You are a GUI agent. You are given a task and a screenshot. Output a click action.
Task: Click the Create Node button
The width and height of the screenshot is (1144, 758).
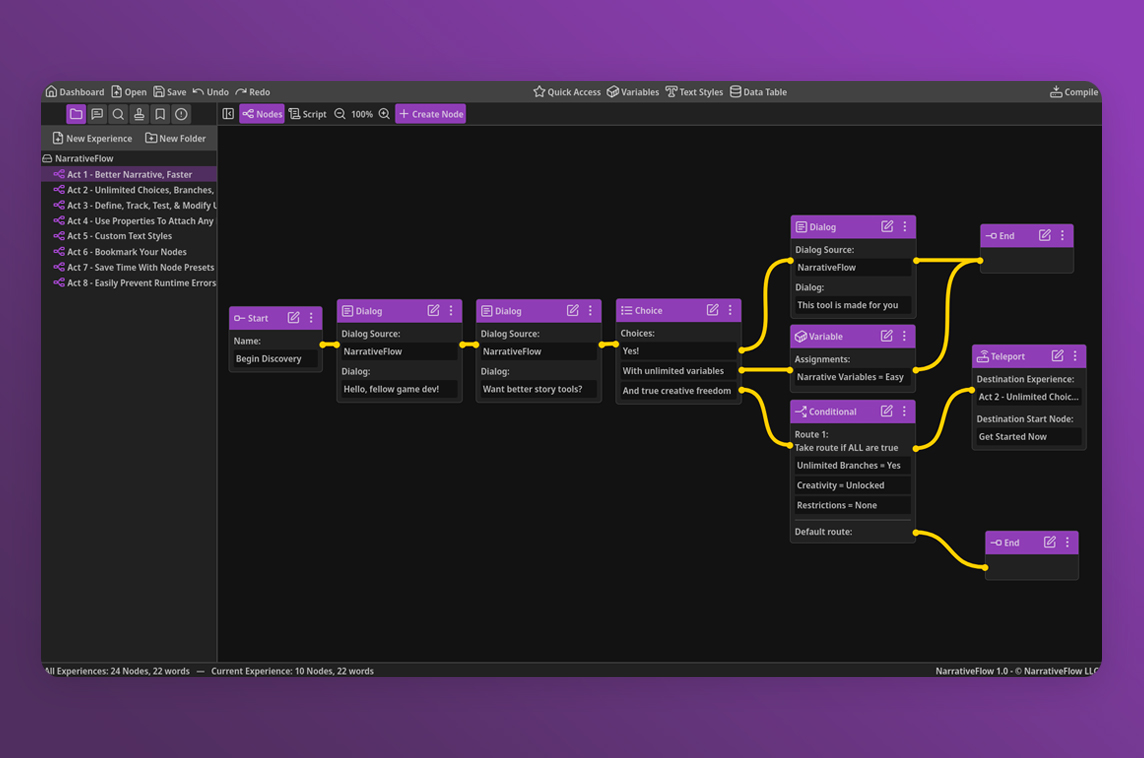(430, 114)
